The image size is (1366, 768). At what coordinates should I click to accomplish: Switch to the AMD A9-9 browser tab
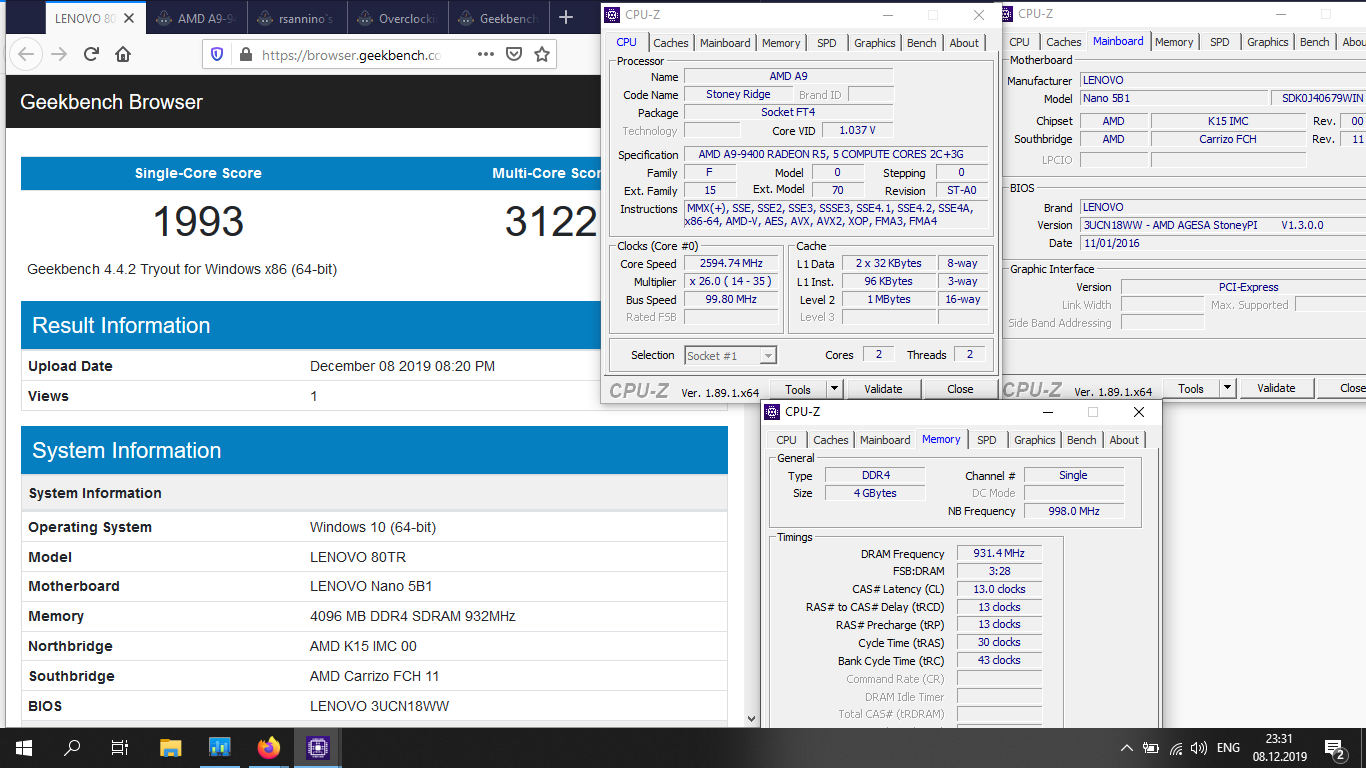(x=196, y=18)
